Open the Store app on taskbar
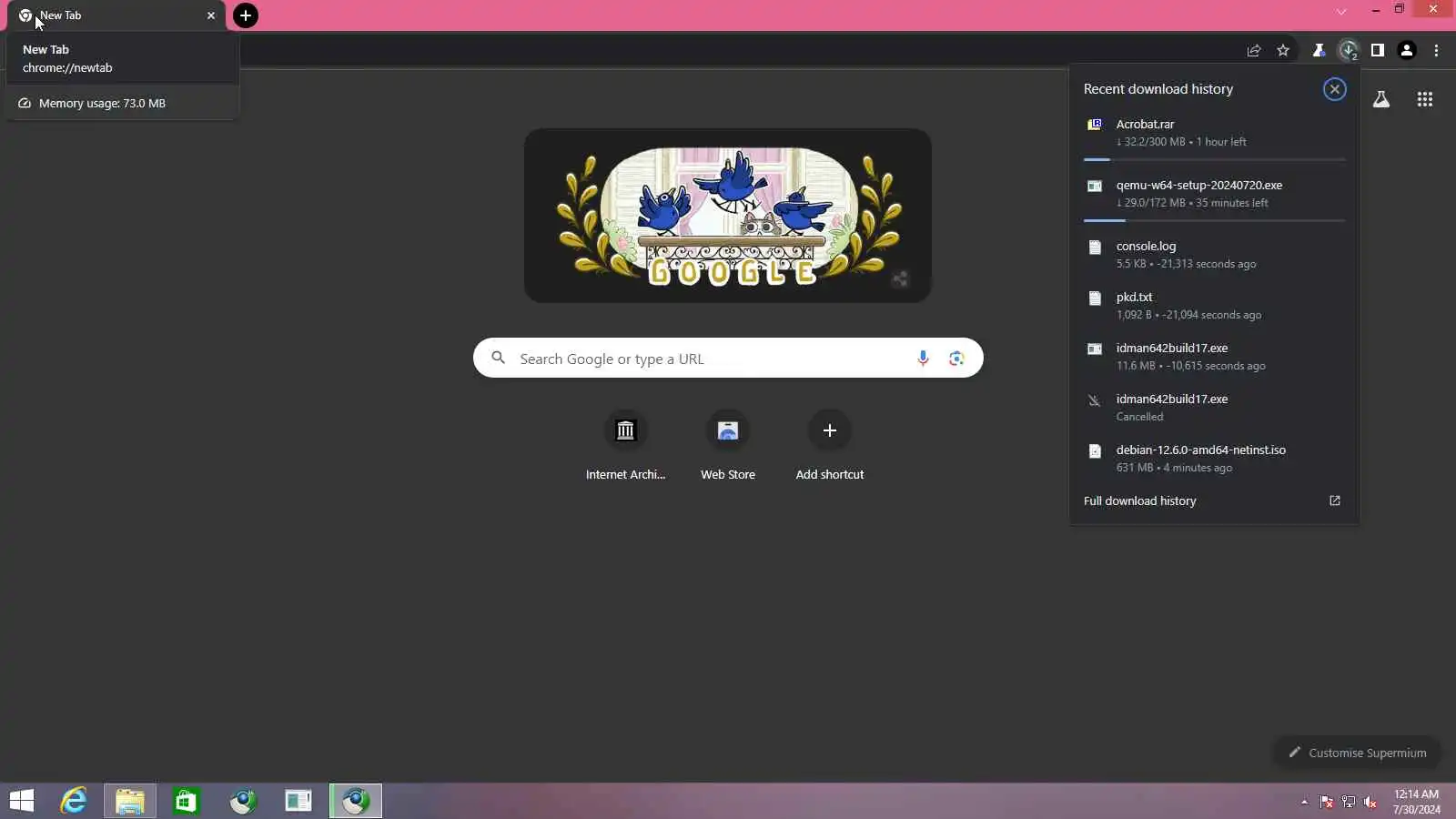The height and width of the screenshot is (819, 1456). (187, 801)
